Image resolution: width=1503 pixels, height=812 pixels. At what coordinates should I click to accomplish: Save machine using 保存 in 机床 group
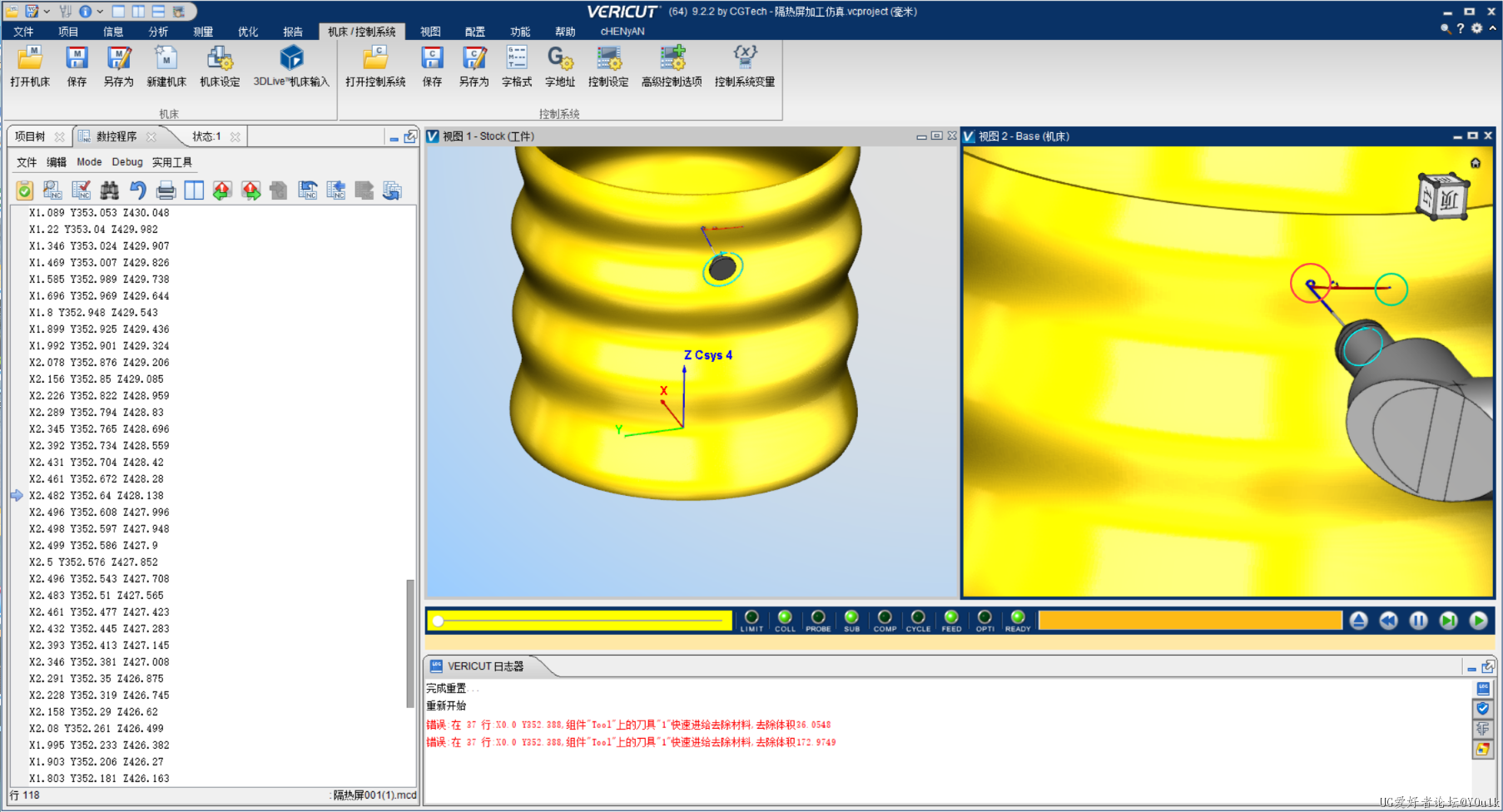(x=77, y=66)
